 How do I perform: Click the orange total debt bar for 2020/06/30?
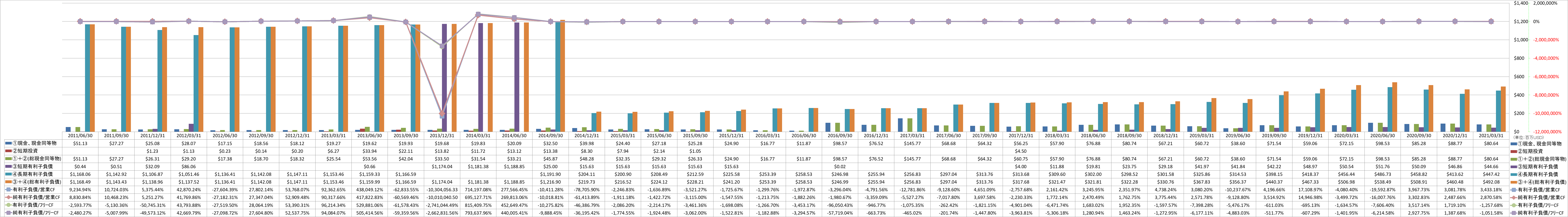[1394, 107]
